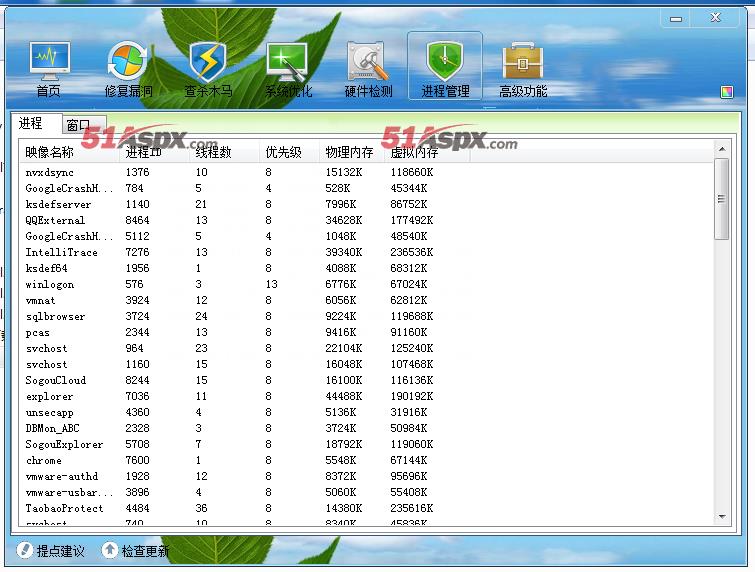The height and width of the screenshot is (572, 755).
Task: Select the 查杀木马 trojan scan icon
Action: click(208, 68)
